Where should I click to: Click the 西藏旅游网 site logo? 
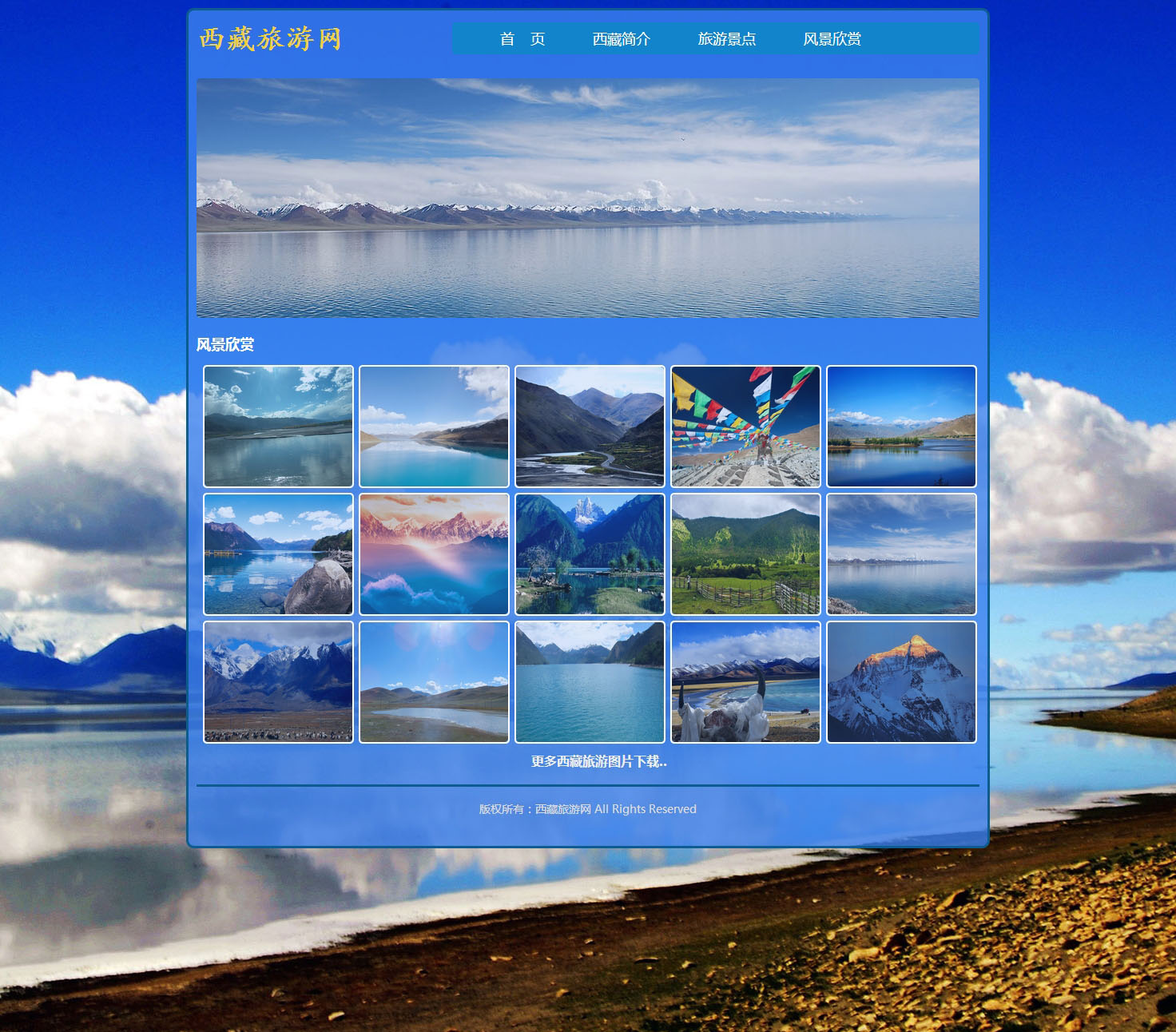(x=270, y=38)
